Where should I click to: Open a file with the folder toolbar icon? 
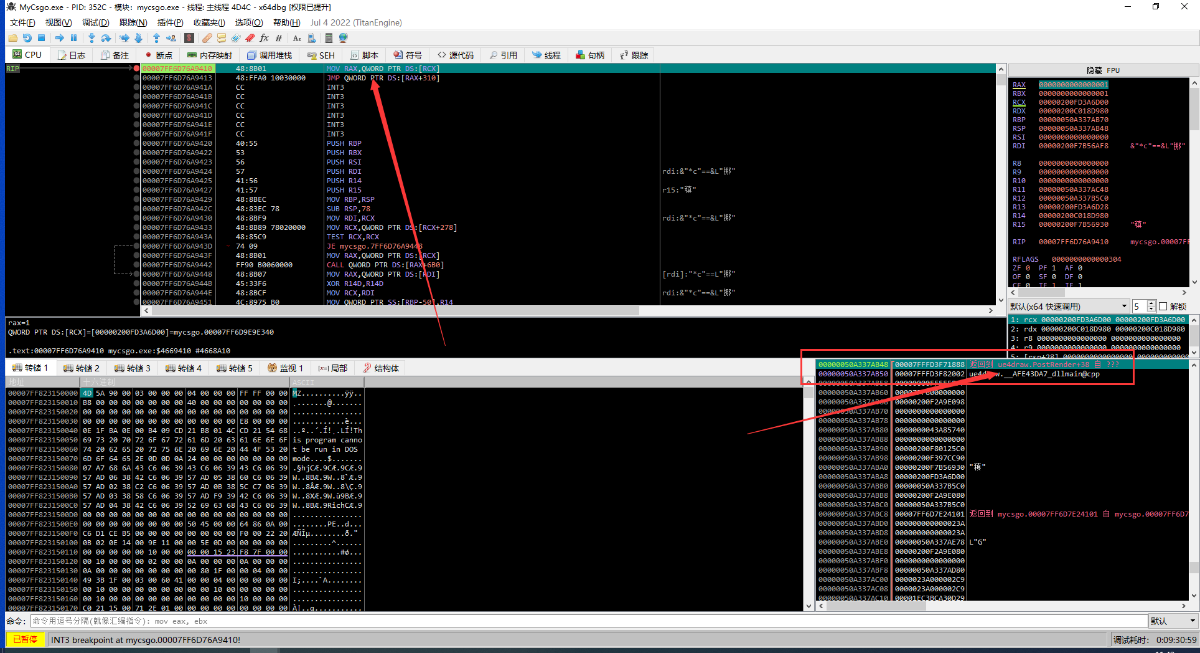pyautogui.click(x=13, y=37)
